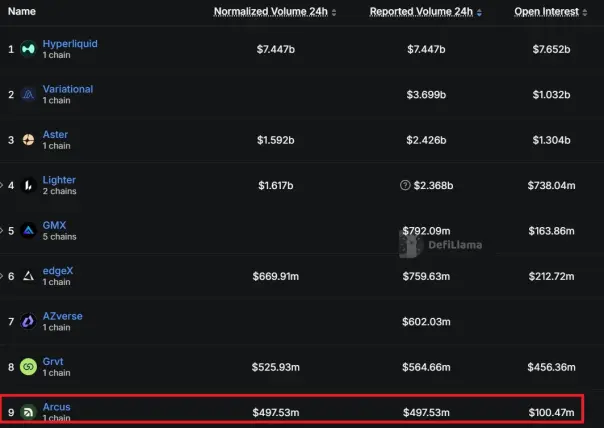Select Grvt open interest $456.36m
Image resolution: width=604 pixels, height=428 pixels.
pyautogui.click(x=551, y=367)
